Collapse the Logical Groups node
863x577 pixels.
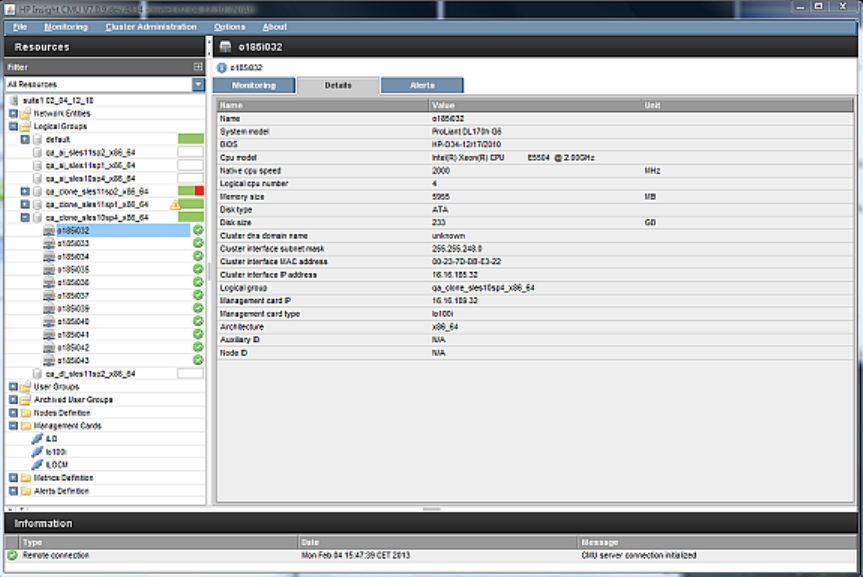point(13,127)
